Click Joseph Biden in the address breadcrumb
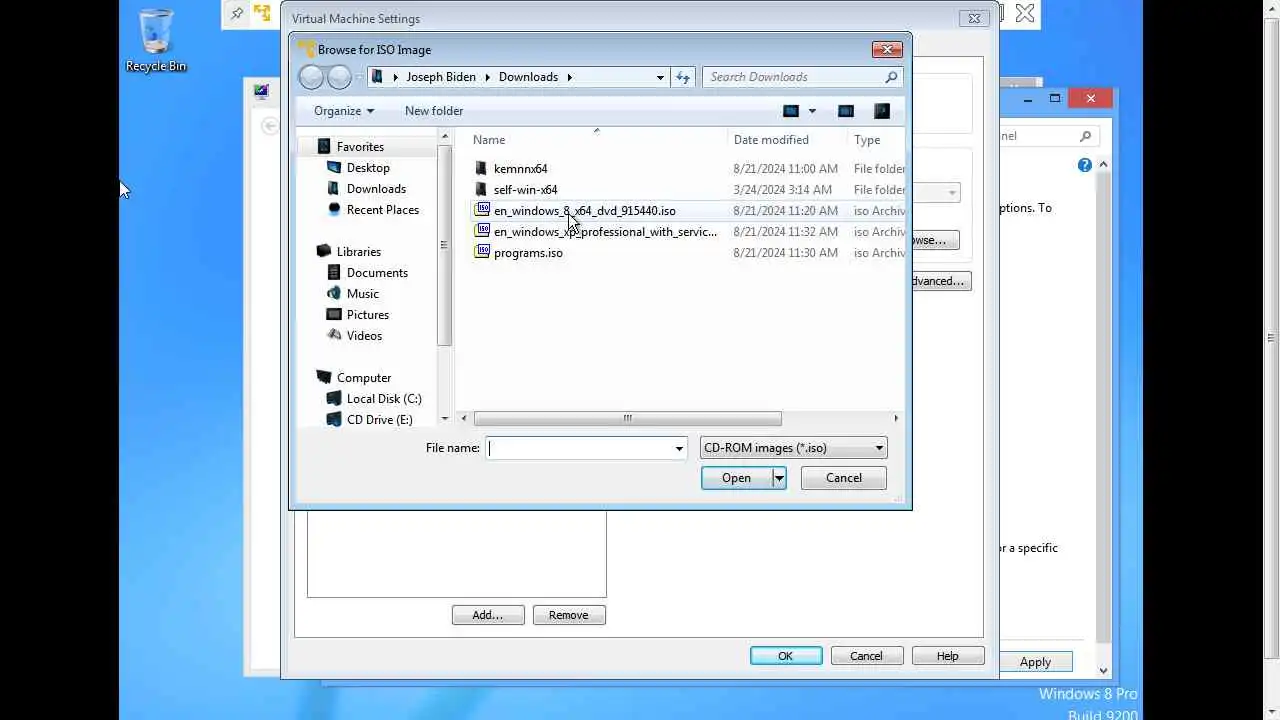This screenshot has width=1280, height=720. tap(441, 77)
